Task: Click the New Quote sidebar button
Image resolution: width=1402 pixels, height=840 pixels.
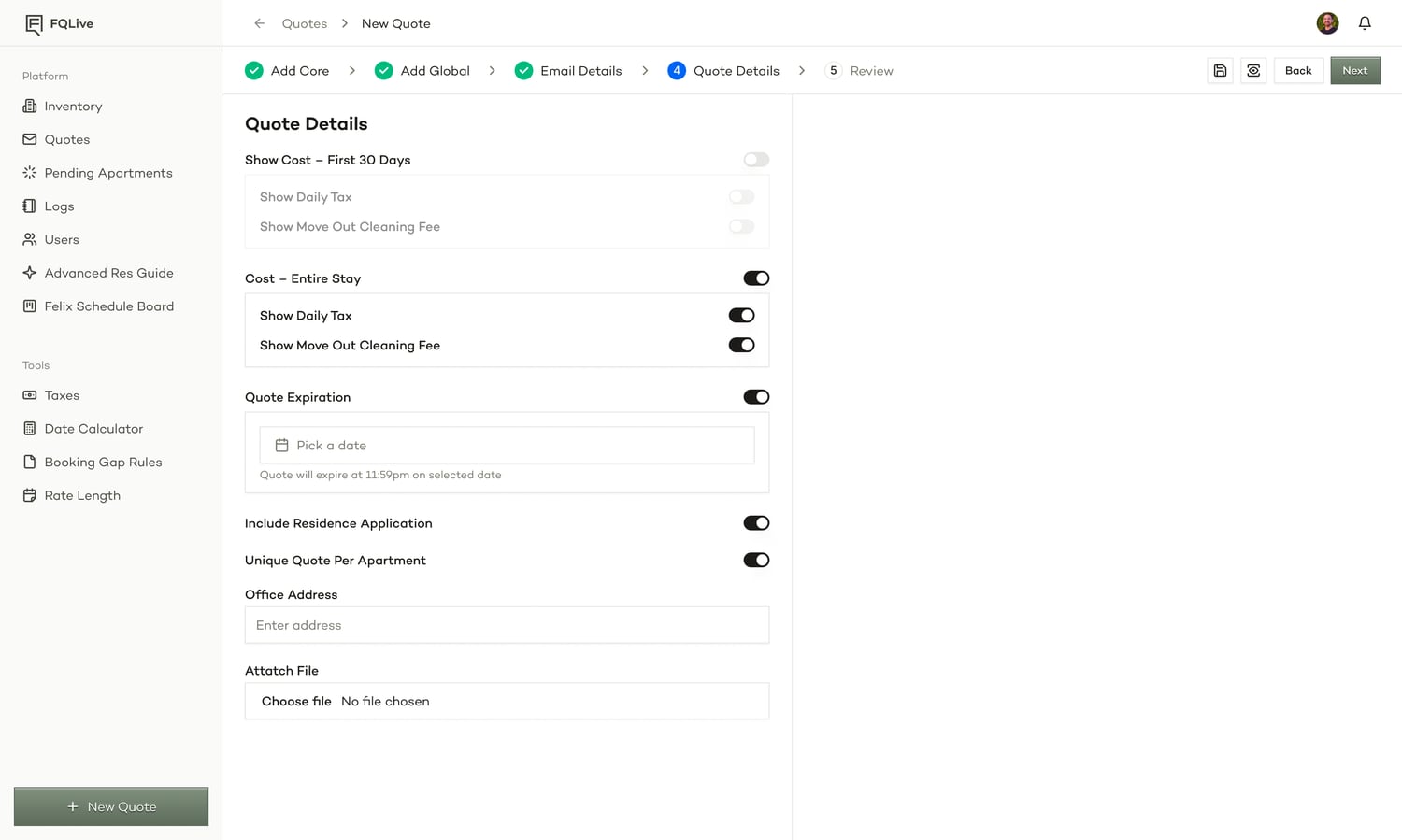Action: (111, 806)
